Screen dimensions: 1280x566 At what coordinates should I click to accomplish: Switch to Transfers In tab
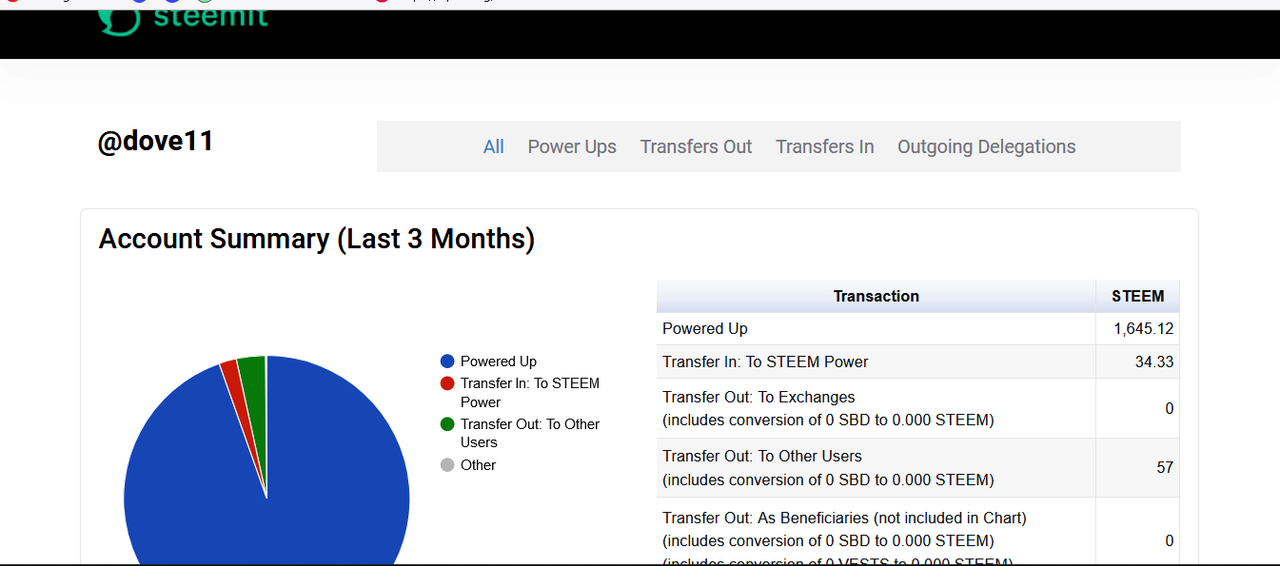coord(825,147)
